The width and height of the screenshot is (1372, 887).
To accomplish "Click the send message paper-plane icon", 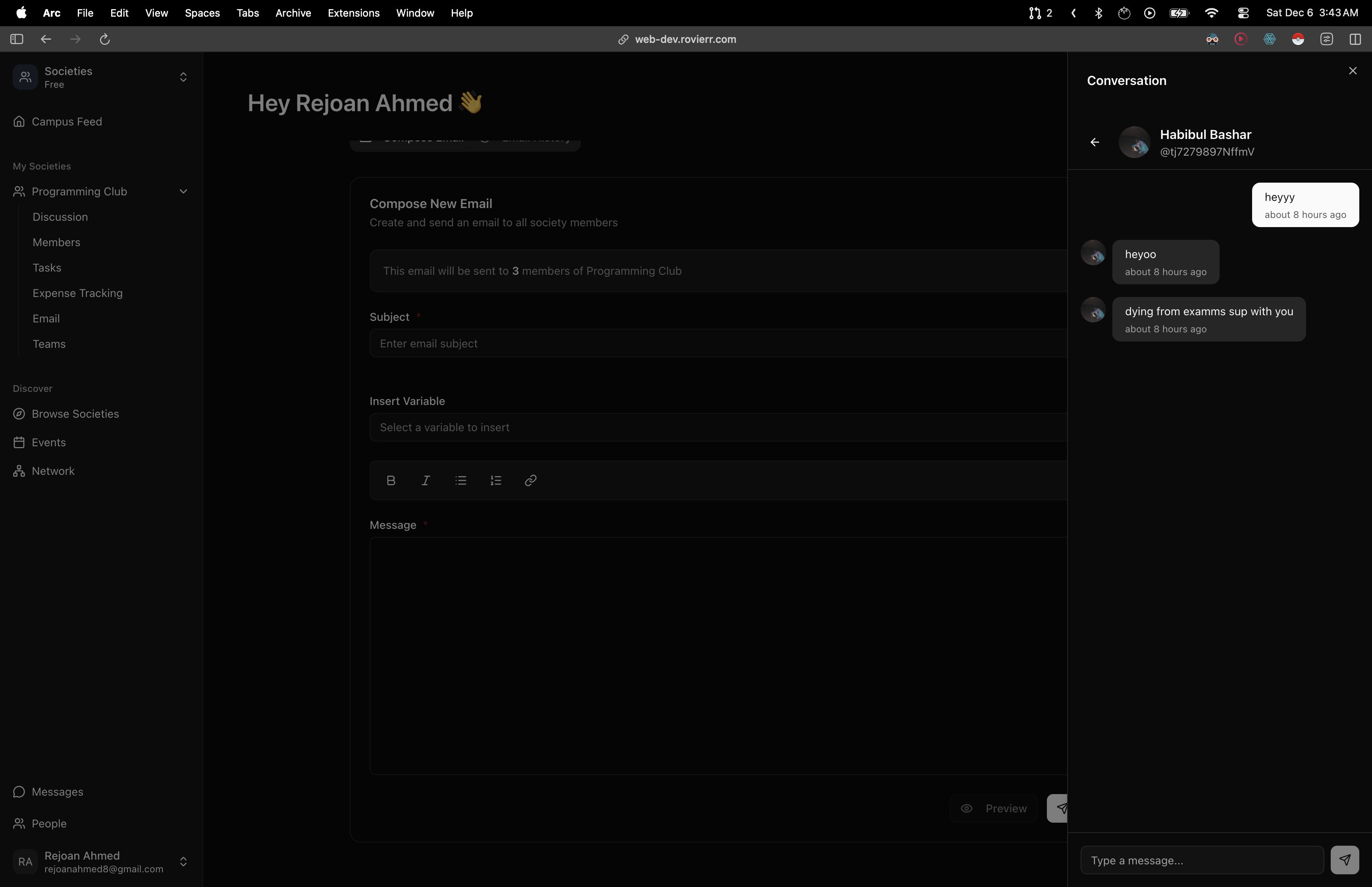I will 1344,860.
